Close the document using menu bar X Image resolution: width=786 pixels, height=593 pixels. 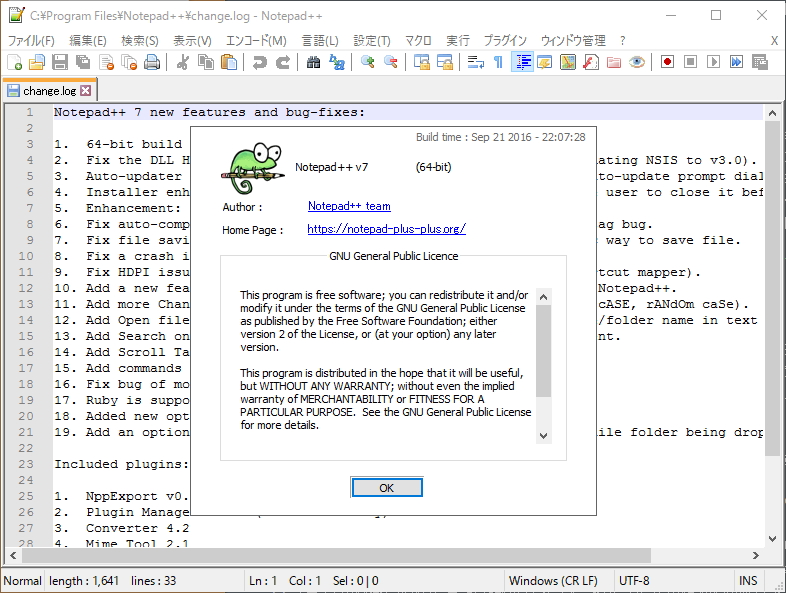pyautogui.click(x=774, y=41)
